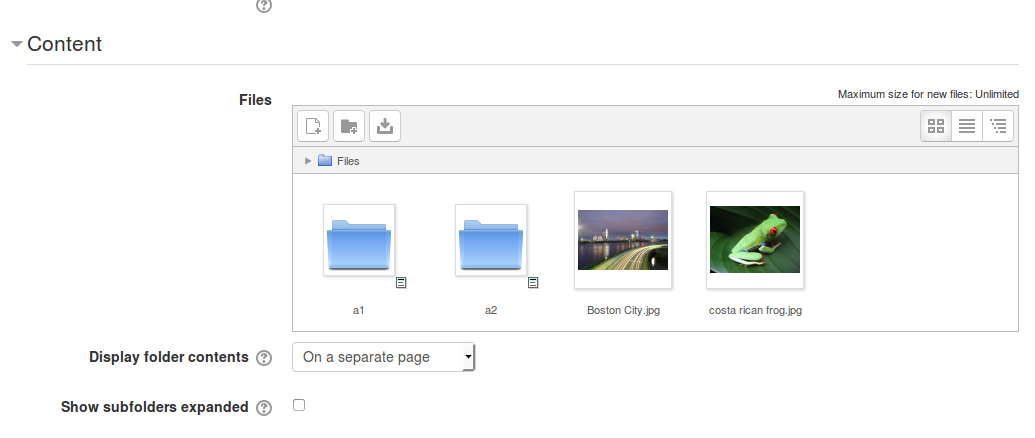Open the a1 folder
1035x438 pixels.
[359, 241]
